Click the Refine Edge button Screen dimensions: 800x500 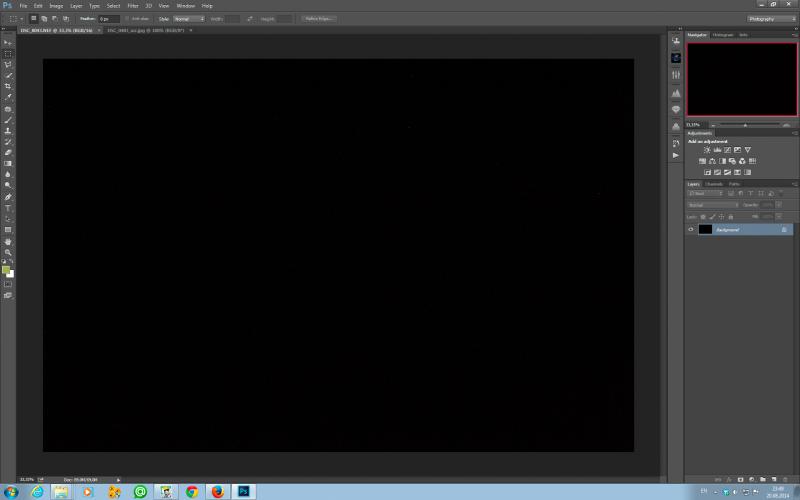pyautogui.click(x=319, y=19)
